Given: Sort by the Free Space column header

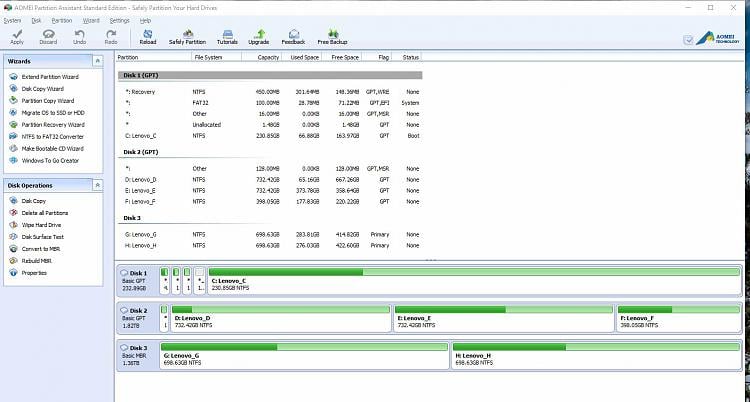Looking at the screenshot, I should tap(341, 57).
